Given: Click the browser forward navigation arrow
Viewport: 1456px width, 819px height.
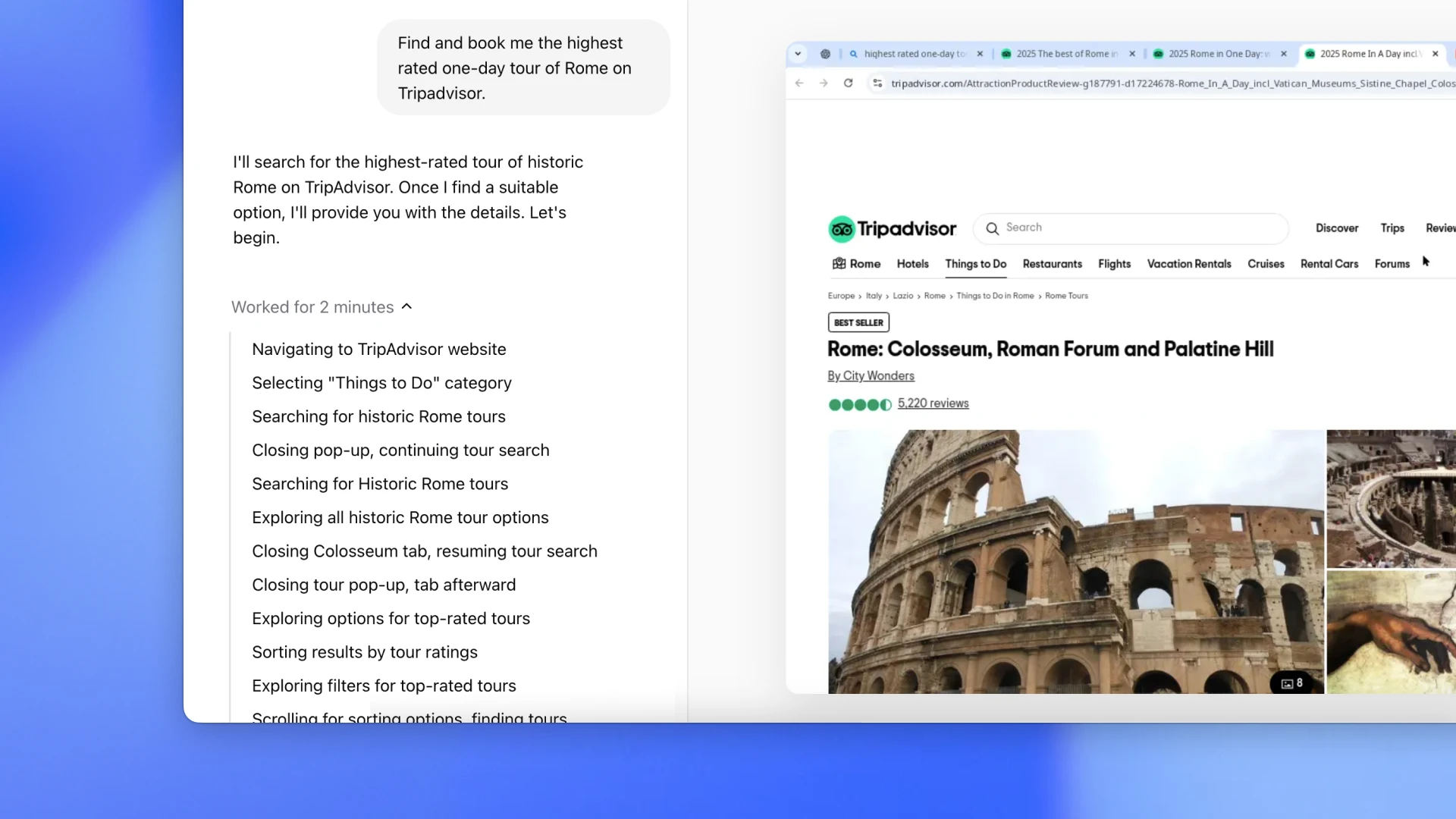Looking at the screenshot, I should tap(823, 82).
